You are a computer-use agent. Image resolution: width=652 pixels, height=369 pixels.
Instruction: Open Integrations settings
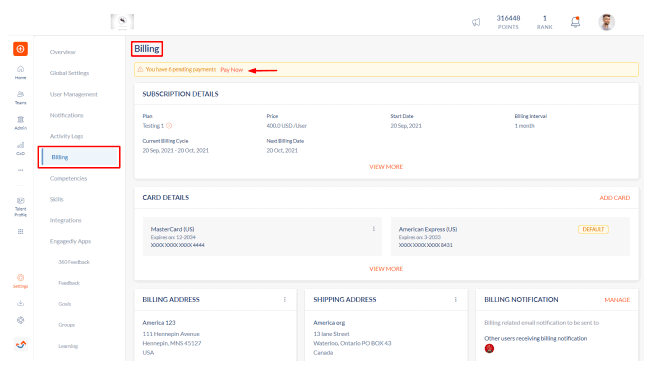[66, 220]
